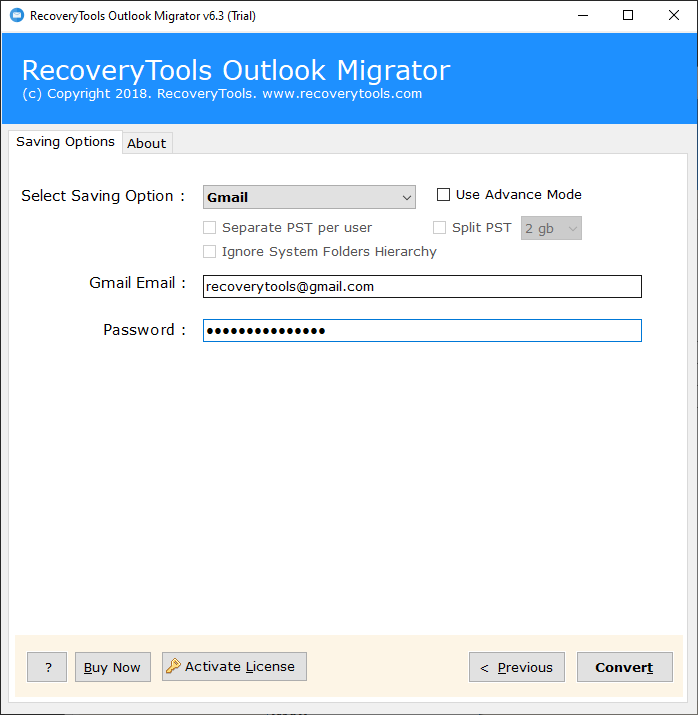The height and width of the screenshot is (715, 698).
Task: Click the RecoveryTools app icon in title bar
Action: (17, 16)
